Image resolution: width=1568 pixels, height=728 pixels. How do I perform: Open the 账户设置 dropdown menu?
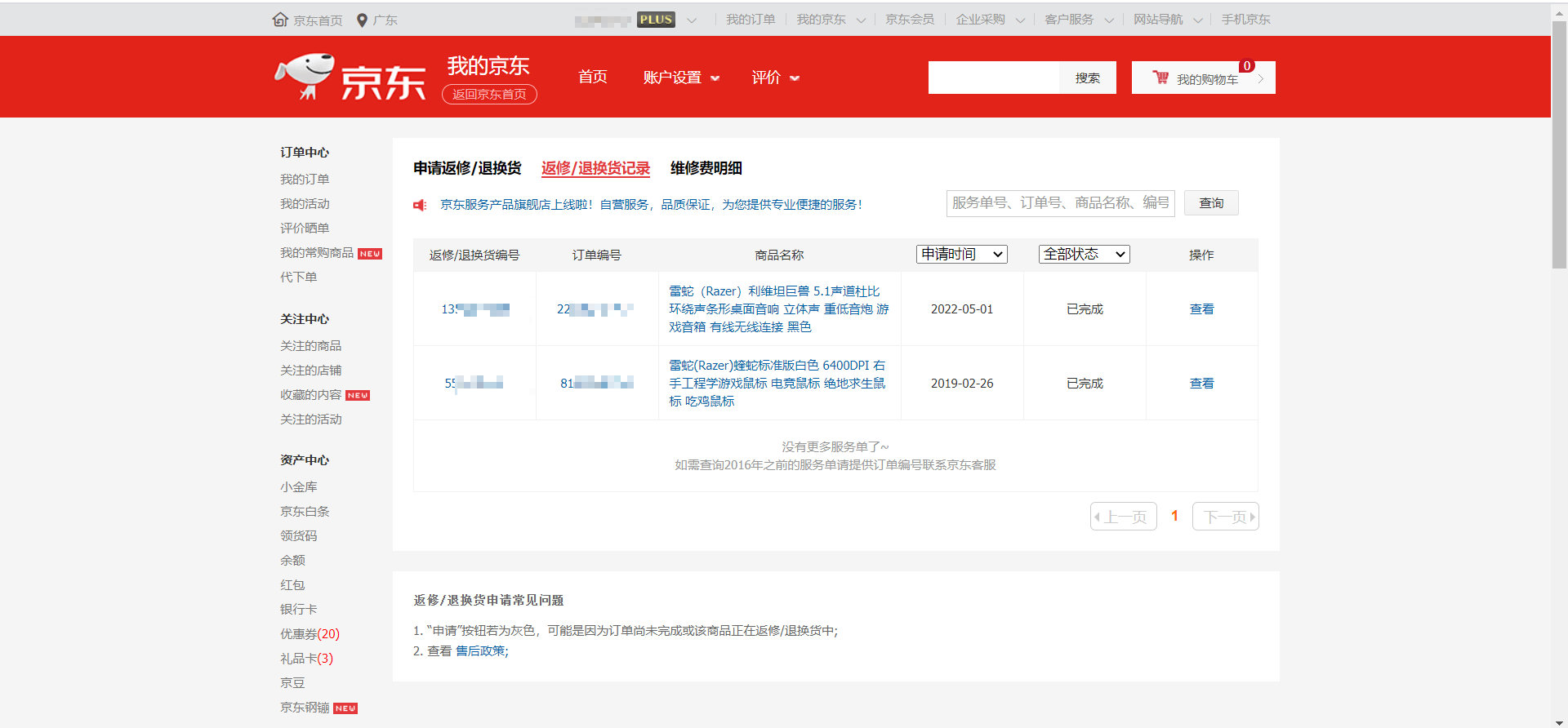(x=681, y=78)
